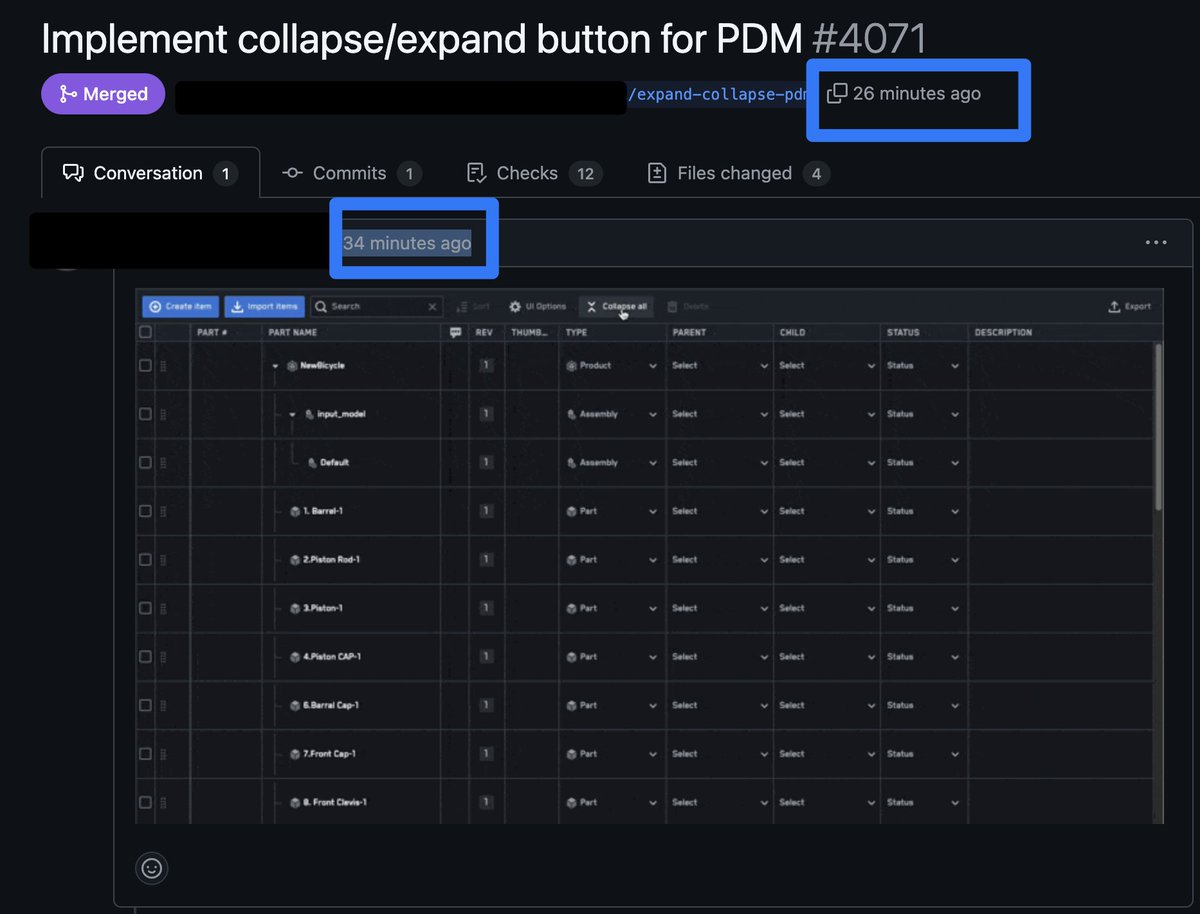The image size is (1200, 914).
Task: Click the copy branch name icon
Action: pos(837,93)
